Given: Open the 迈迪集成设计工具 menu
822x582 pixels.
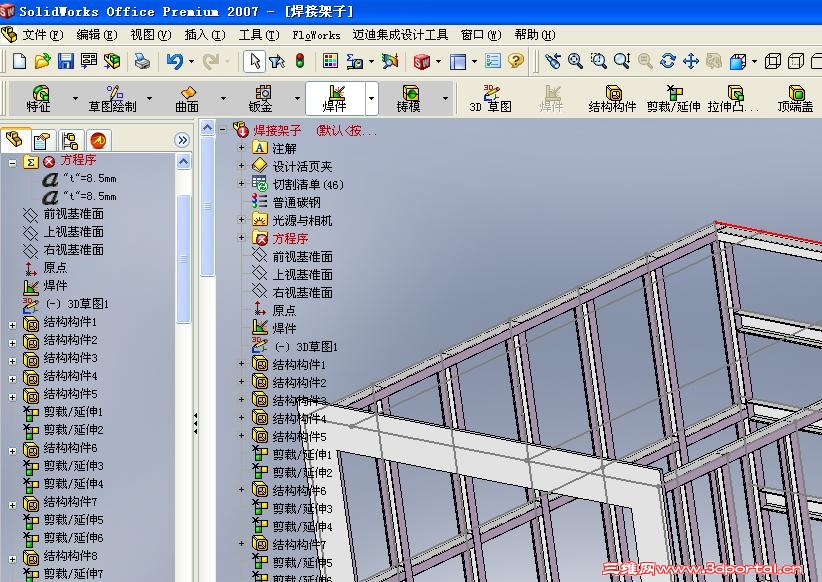Looking at the screenshot, I should (400, 35).
